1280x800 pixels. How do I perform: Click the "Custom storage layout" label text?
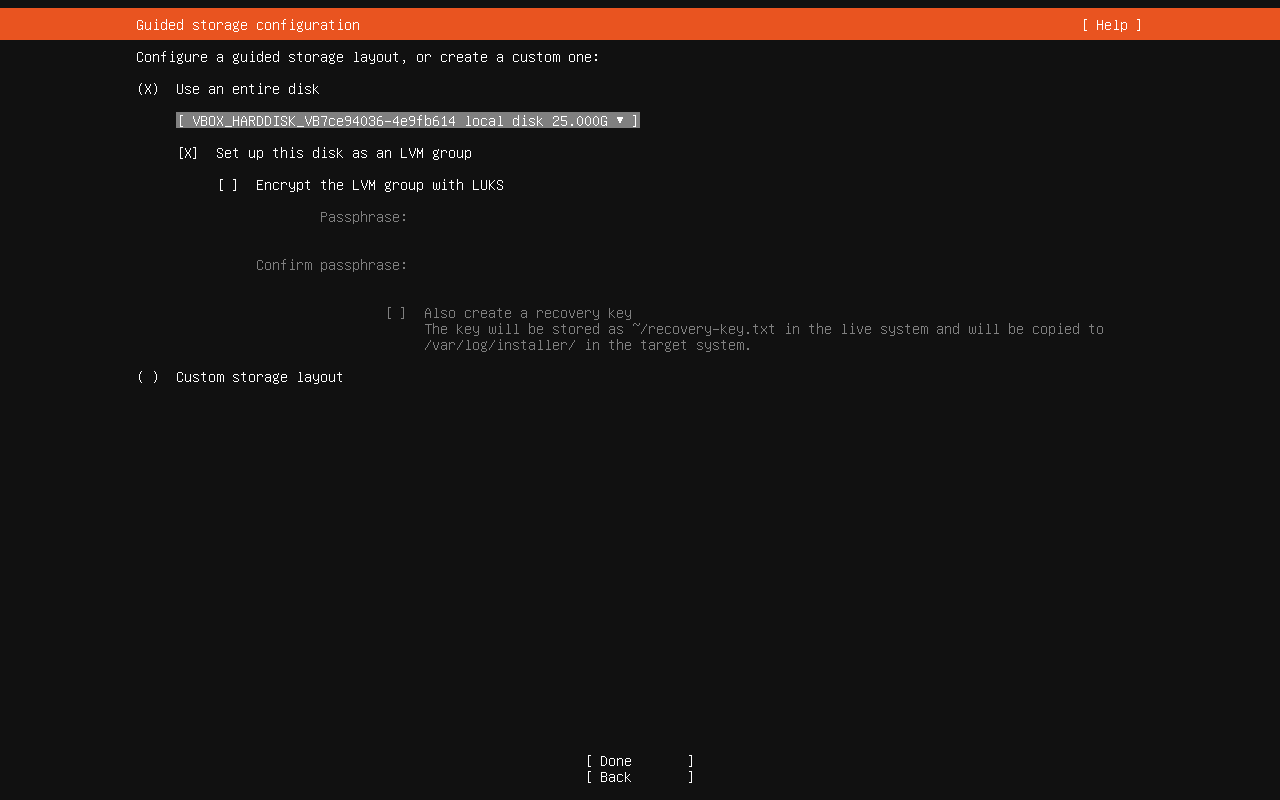[259, 377]
